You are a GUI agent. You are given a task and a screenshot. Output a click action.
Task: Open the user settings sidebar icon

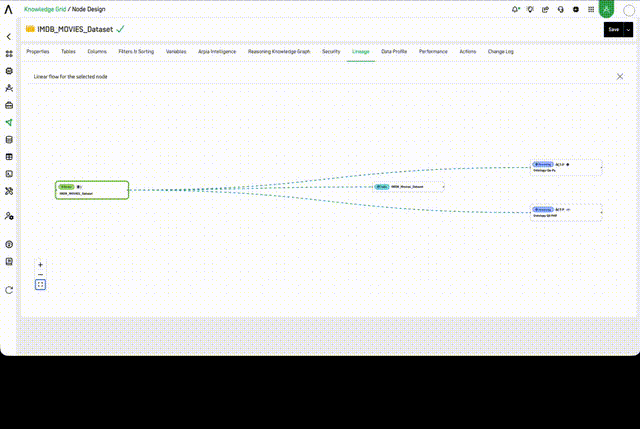9,216
